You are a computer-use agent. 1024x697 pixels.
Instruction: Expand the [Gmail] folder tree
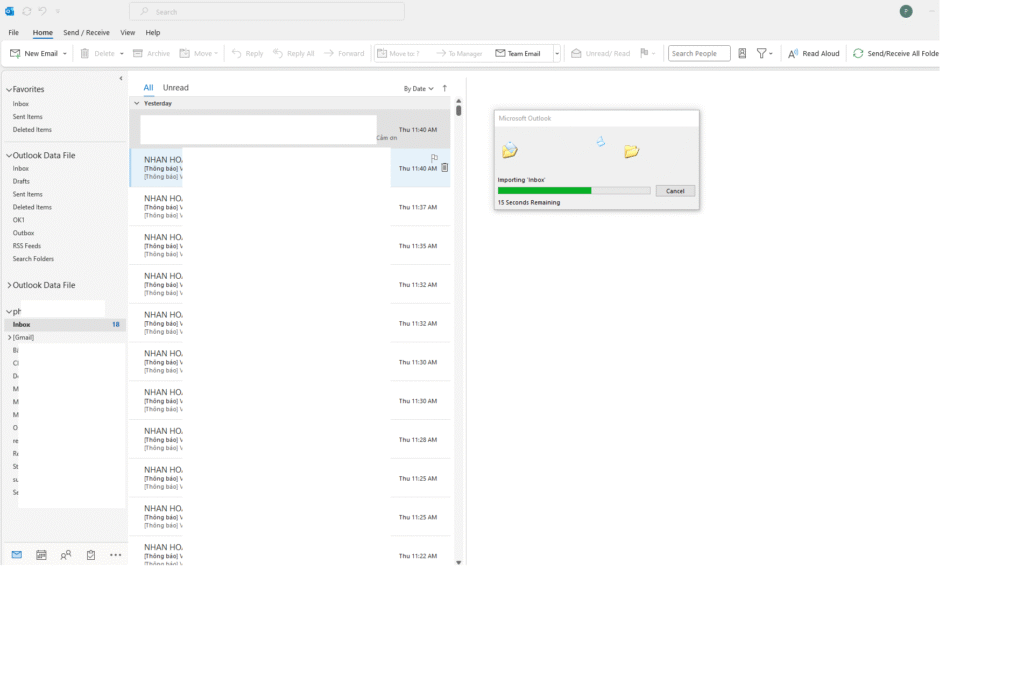[9, 338]
